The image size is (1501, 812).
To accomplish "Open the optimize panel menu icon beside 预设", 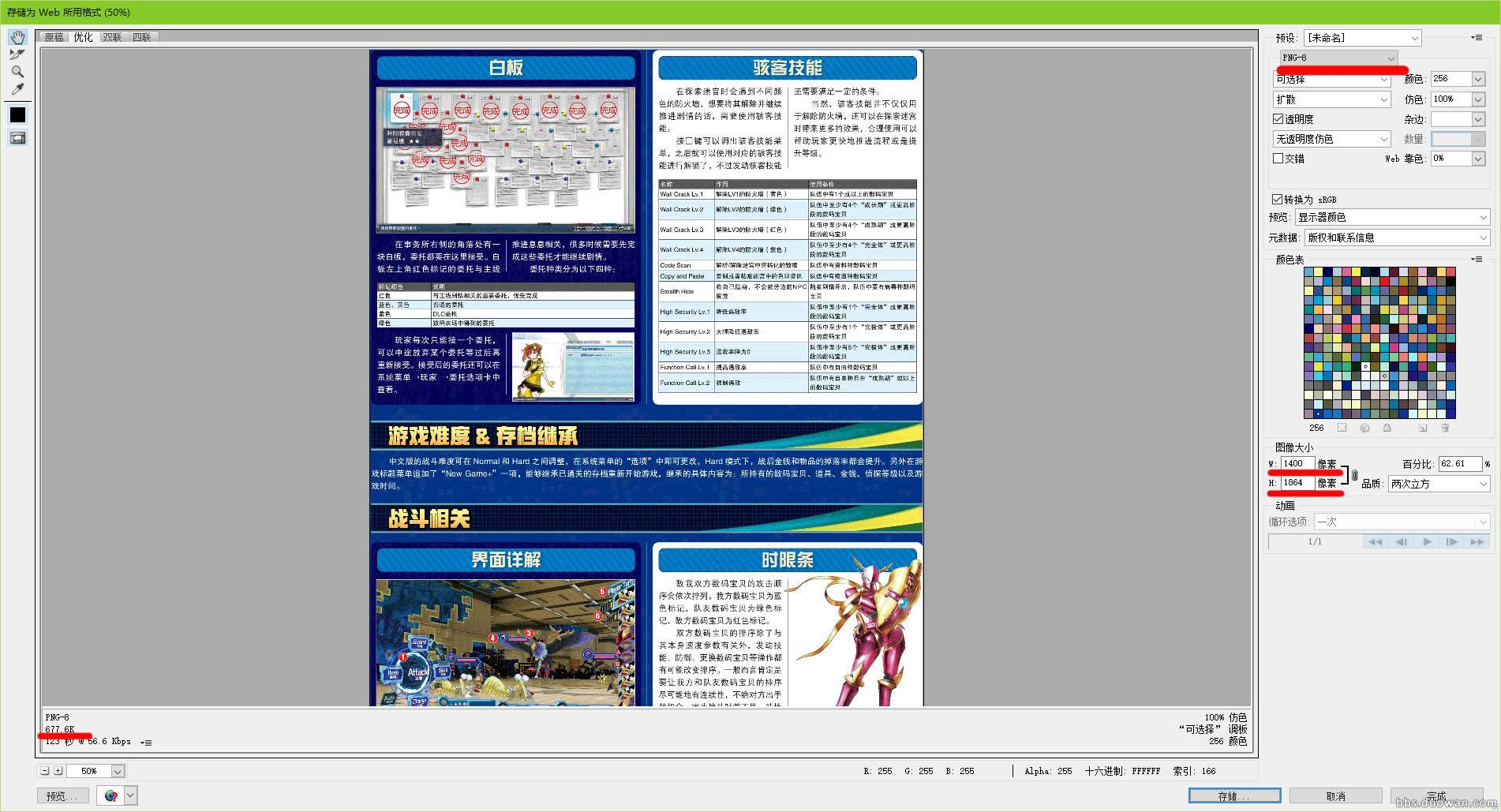I will [1476, 37].
